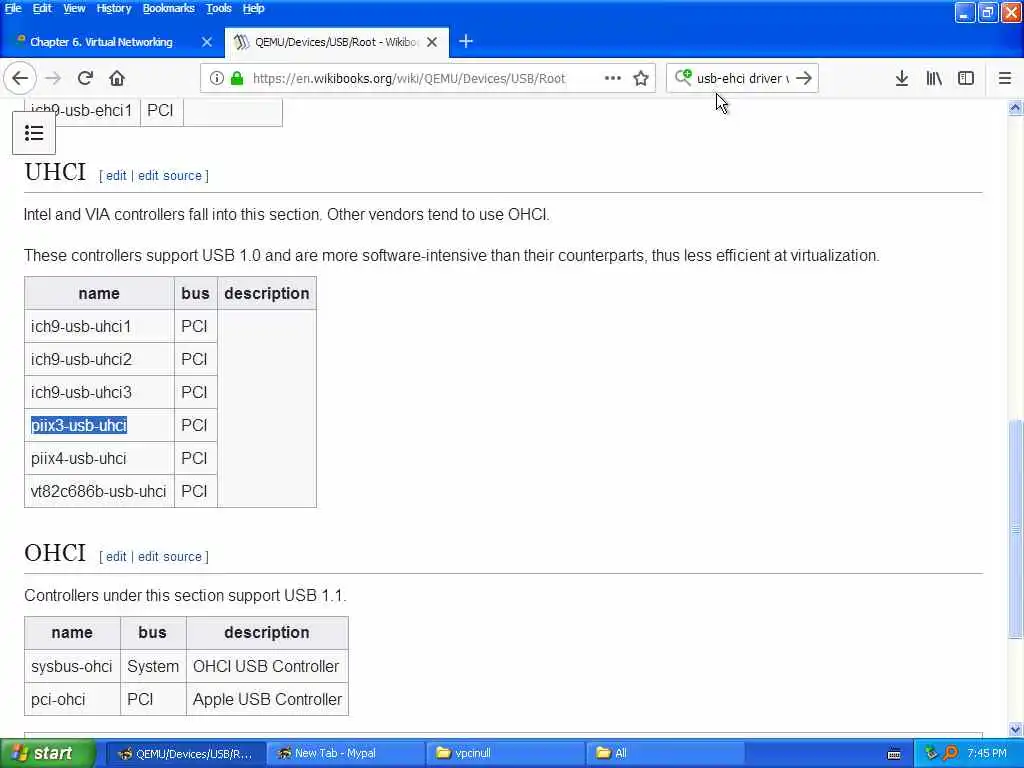Open the View menu

point(74,8)
